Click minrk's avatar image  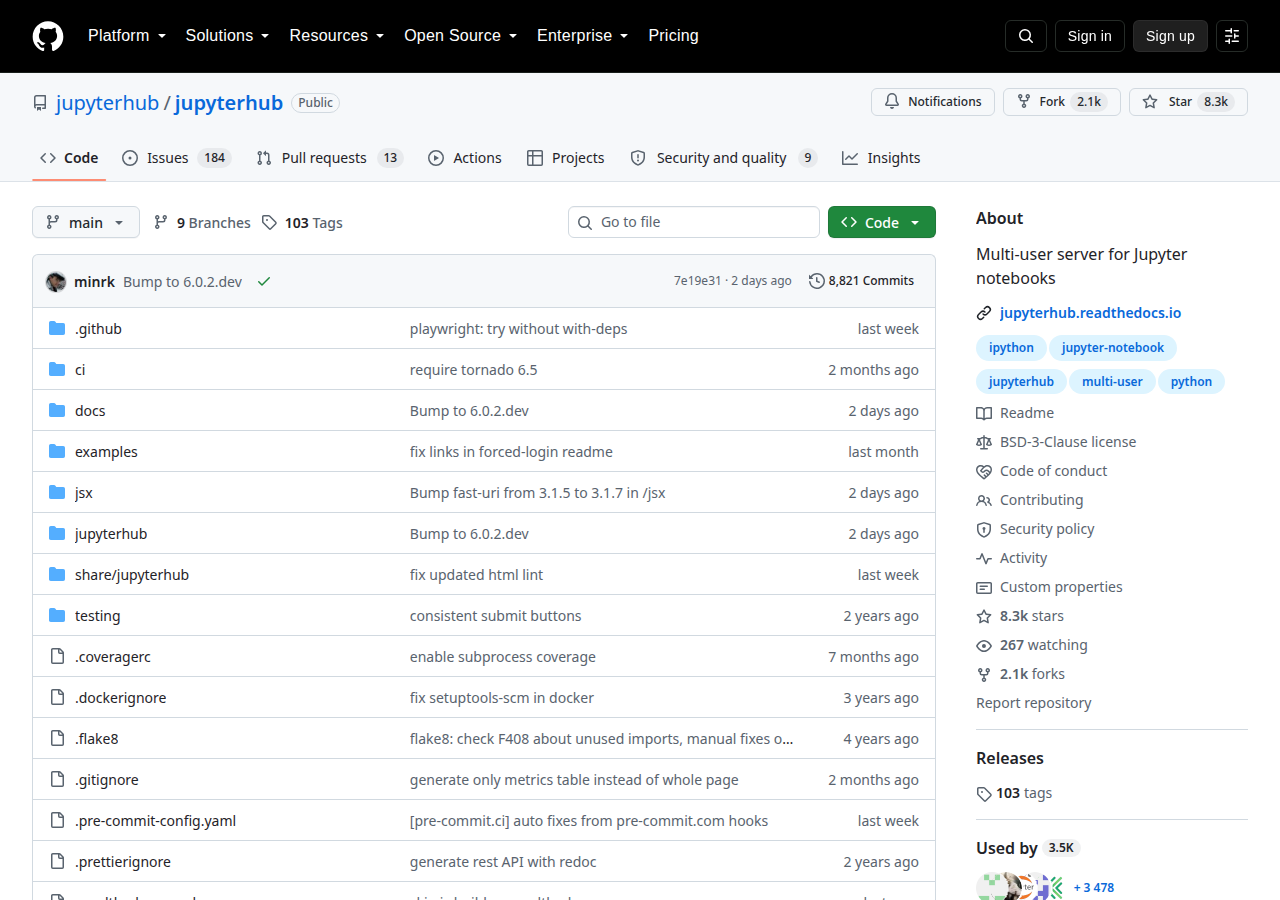click(56, 281)
